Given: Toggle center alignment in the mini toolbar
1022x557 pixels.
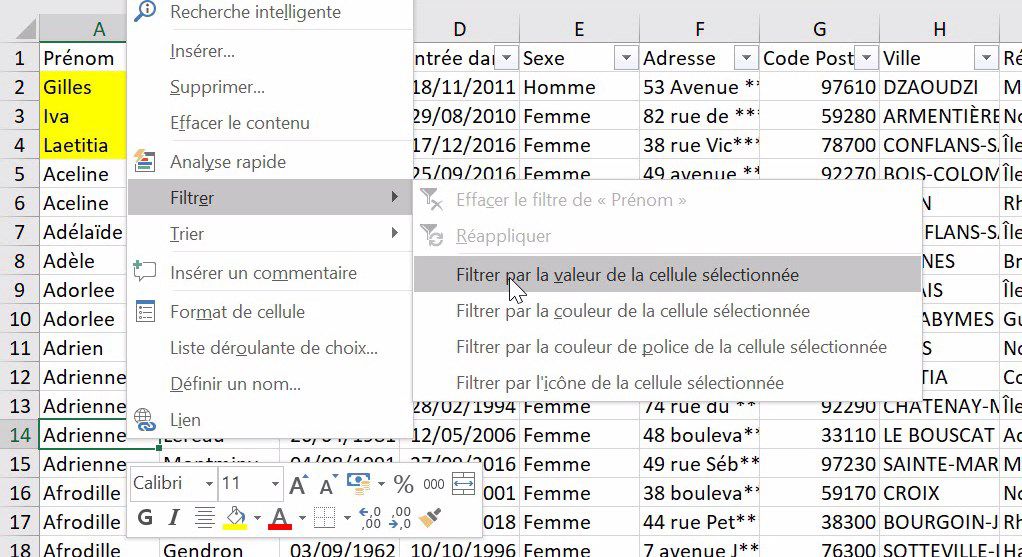Looking at the screenshot, I should click(205, 518).
